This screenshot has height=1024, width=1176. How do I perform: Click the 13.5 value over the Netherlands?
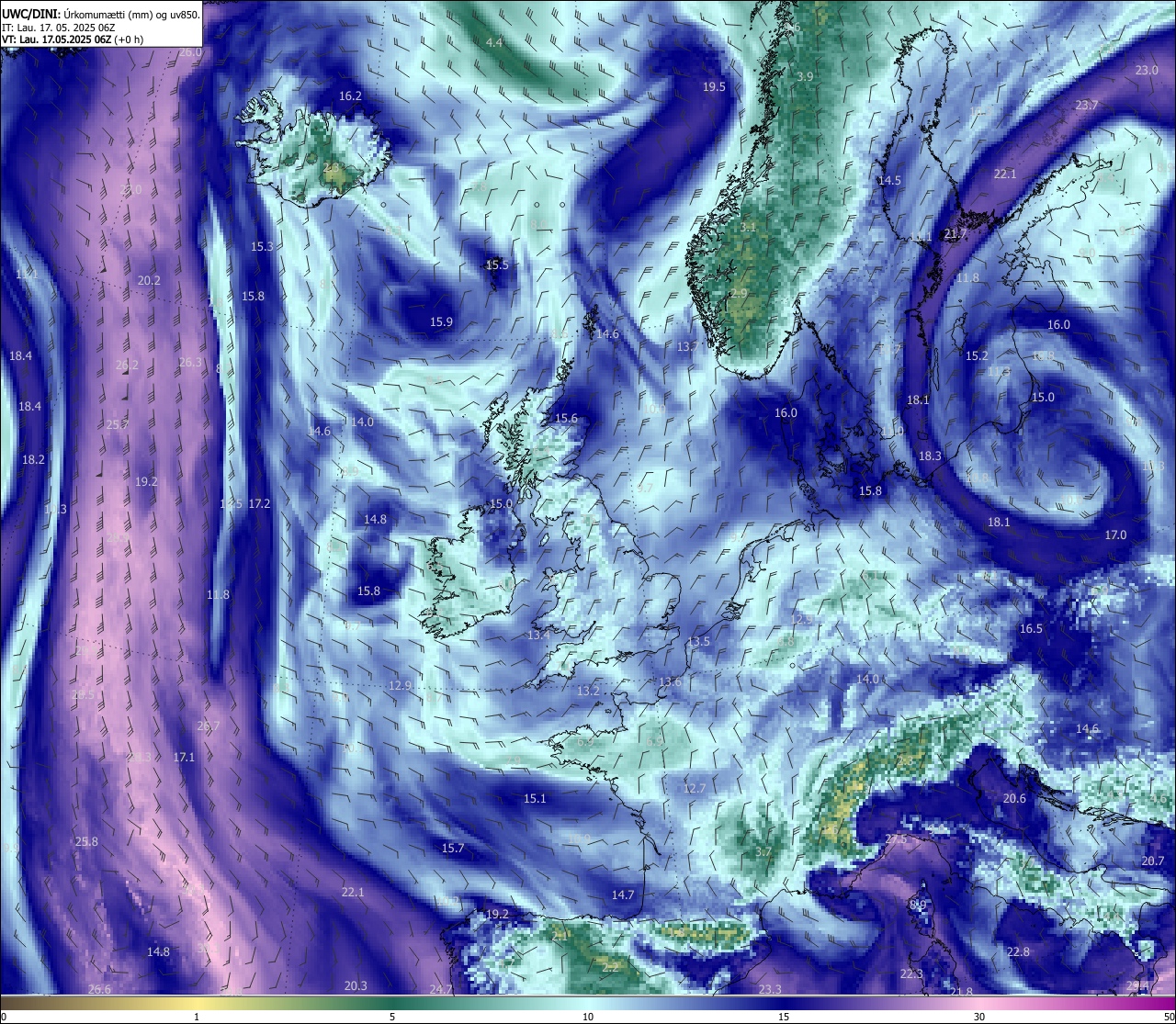point(699,641)
